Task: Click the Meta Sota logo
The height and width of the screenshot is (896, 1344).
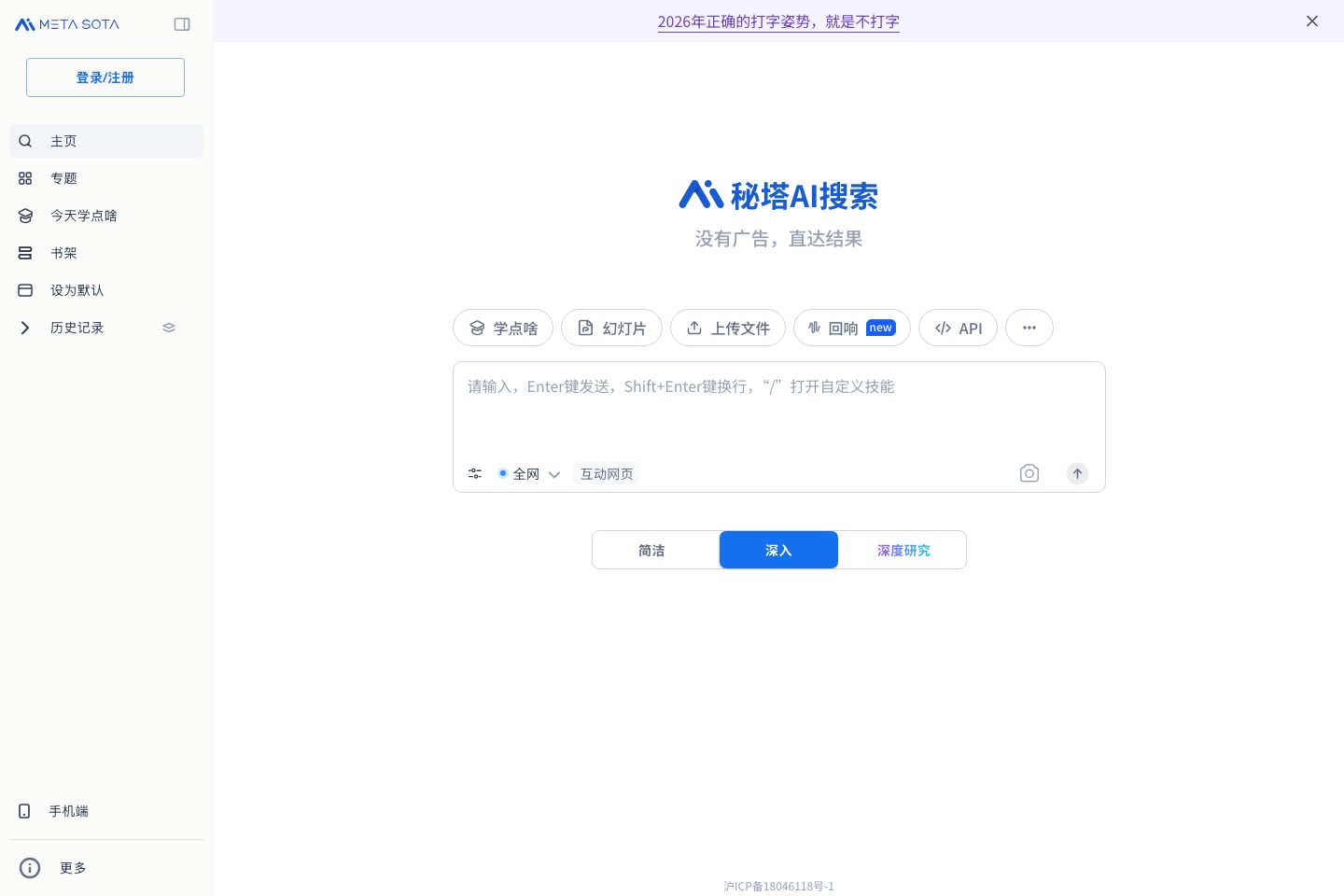Action: (x=67, y=24)
